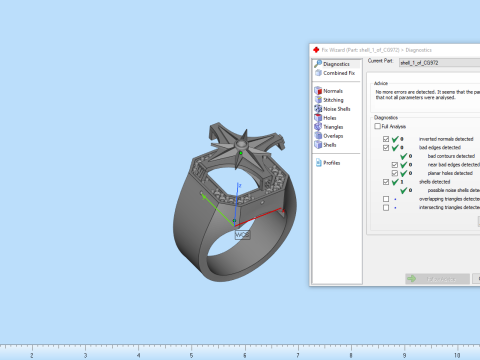Click the green Y axis line
The height and width of the screenshot is (360, 480).
pos(218,209)
